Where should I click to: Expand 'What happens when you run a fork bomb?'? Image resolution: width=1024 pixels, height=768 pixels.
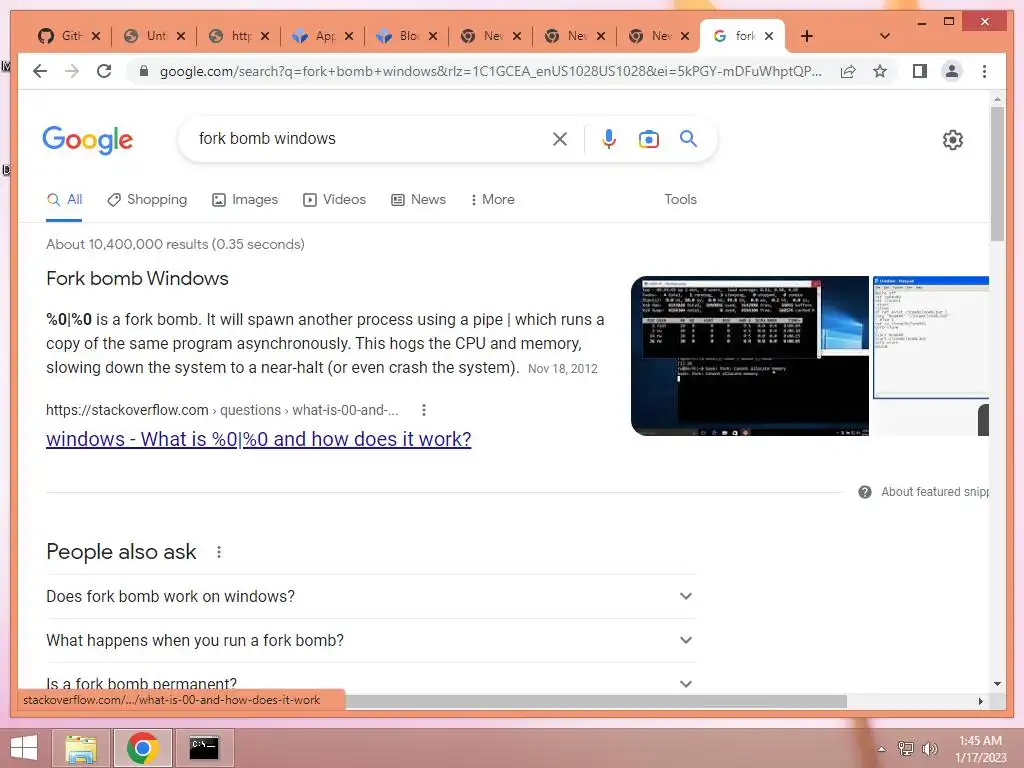pyautogui.click(x=371, y=640)
